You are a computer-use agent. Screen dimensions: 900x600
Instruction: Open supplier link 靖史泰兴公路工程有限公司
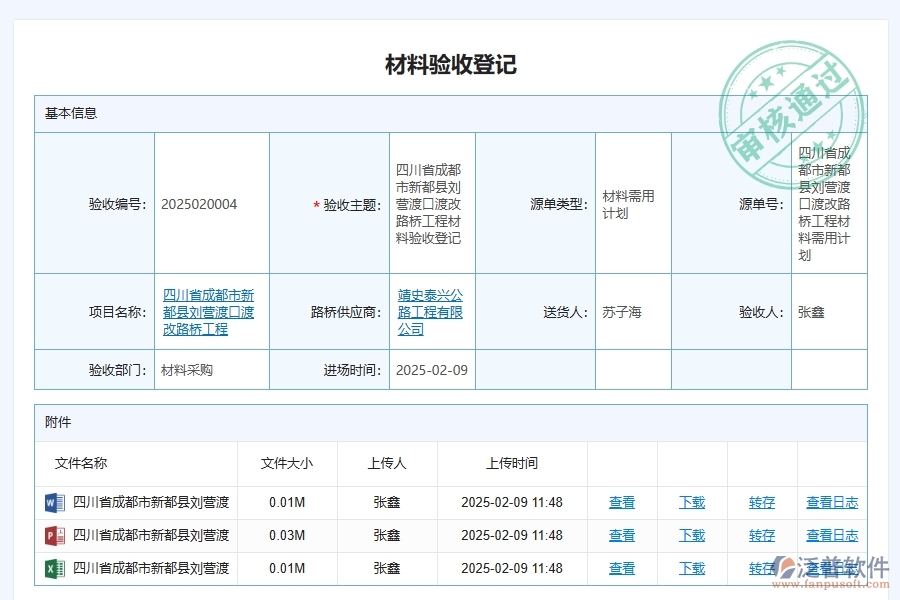(x=430, y=311)
